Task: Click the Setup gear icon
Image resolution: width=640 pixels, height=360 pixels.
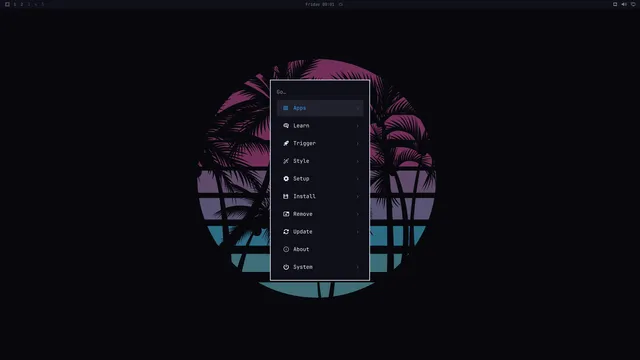Action: click(x=286, y=179)
